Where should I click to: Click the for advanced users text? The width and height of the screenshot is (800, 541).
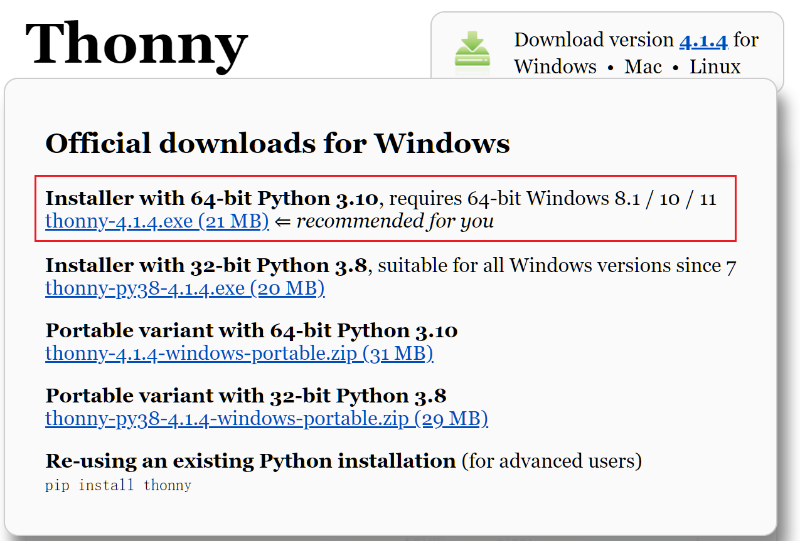(x=552, y=461)
